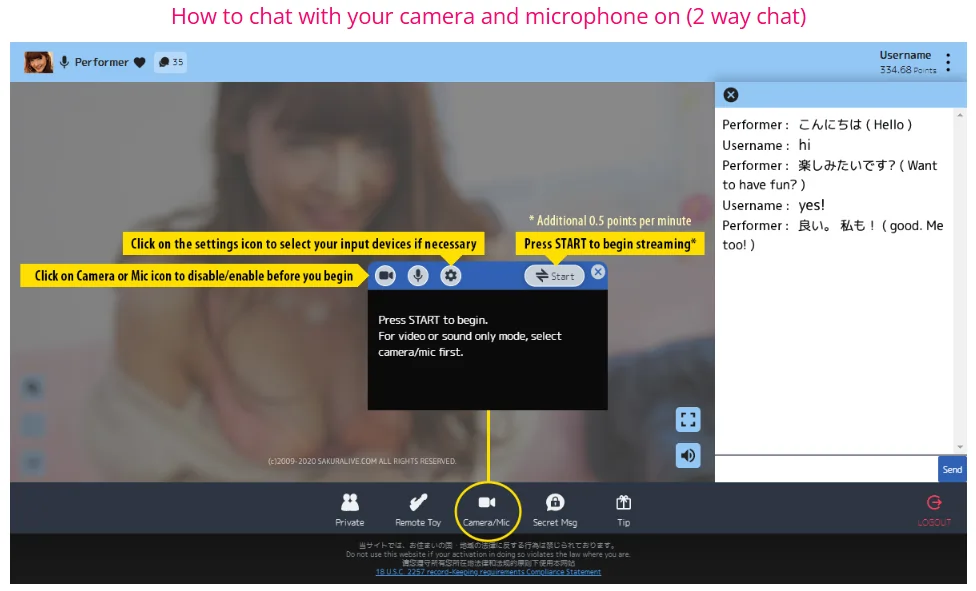The image size is (976, 591).
Task: Click Performer's こんにちは ( Hello ) chat message
Action: (817, 125)
